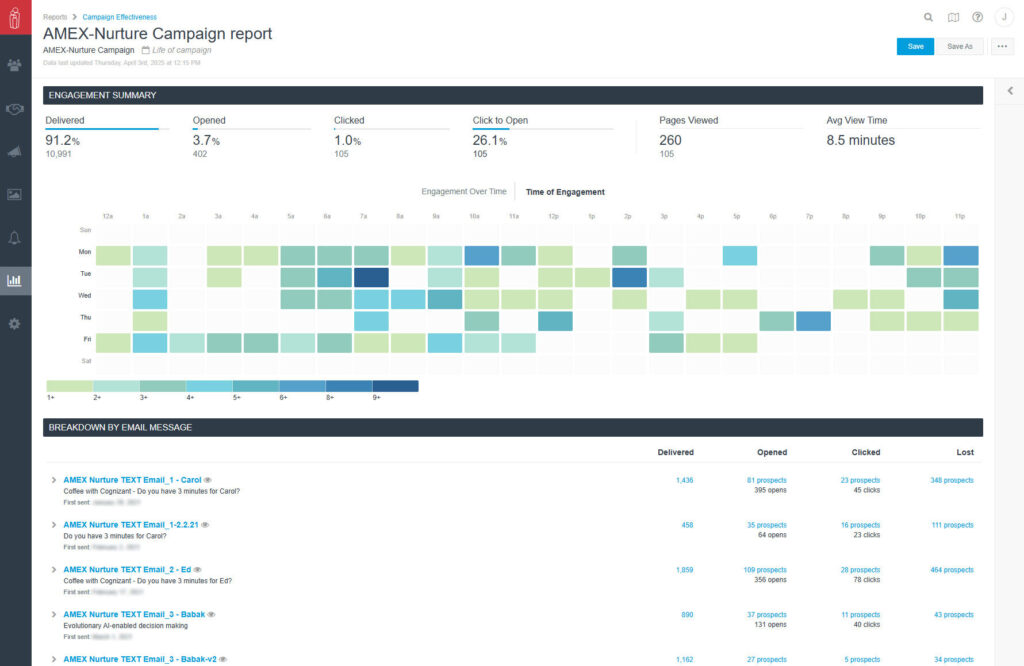Click the Mon 11p heatmap cell
The height and width of the screenshot is (666, 1024).
(x=961, y=255)
